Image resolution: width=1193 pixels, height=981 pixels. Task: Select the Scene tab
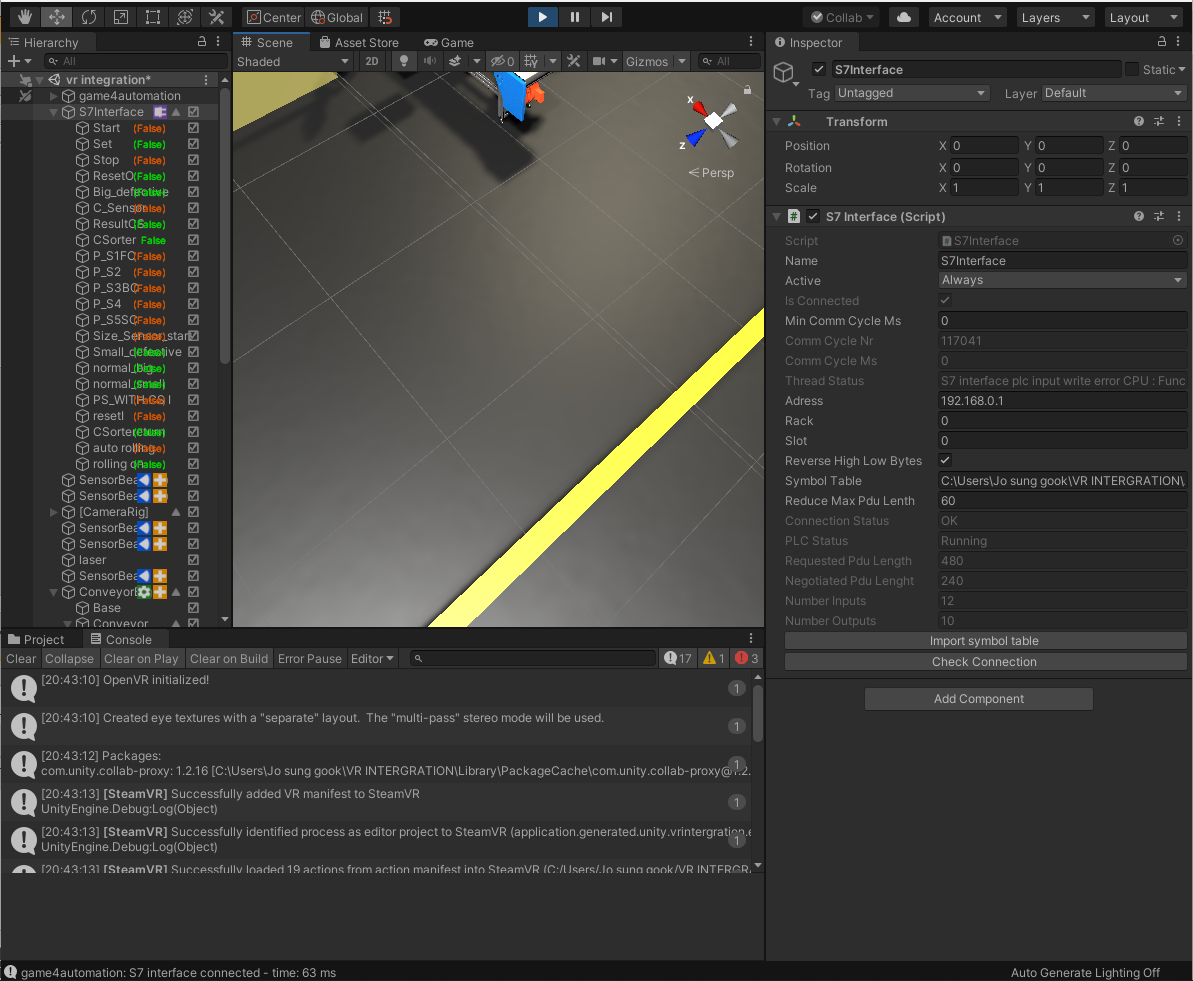[267, 43]
